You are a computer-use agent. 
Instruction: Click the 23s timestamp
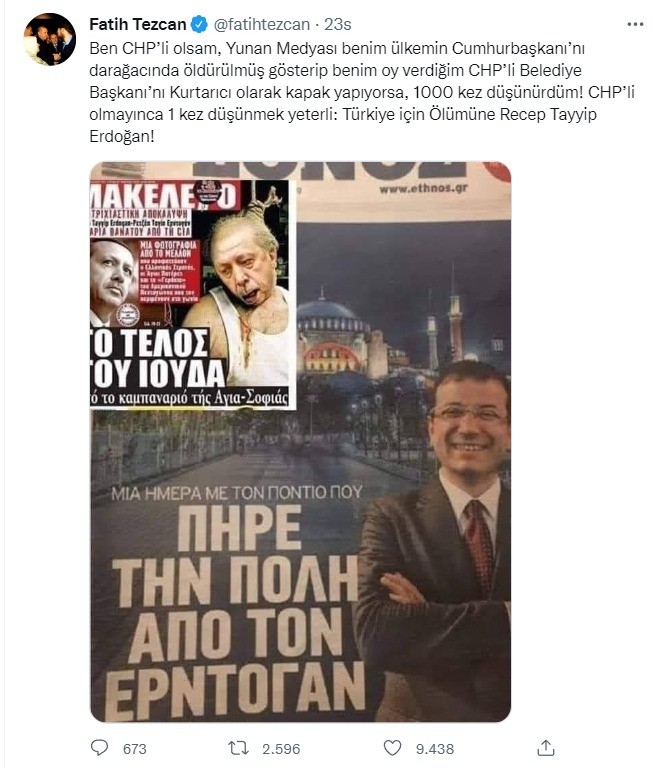(x=338, y=24)
